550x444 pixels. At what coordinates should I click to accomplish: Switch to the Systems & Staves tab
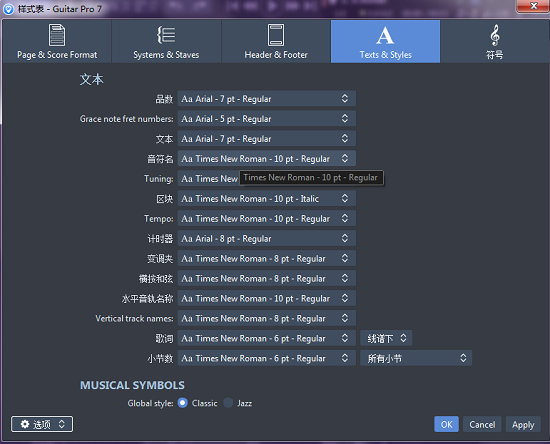[166, 41]
